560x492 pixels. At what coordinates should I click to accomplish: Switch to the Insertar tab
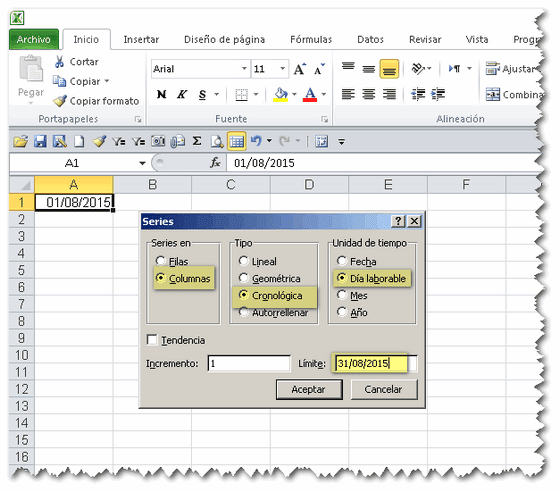click(141, 39)
